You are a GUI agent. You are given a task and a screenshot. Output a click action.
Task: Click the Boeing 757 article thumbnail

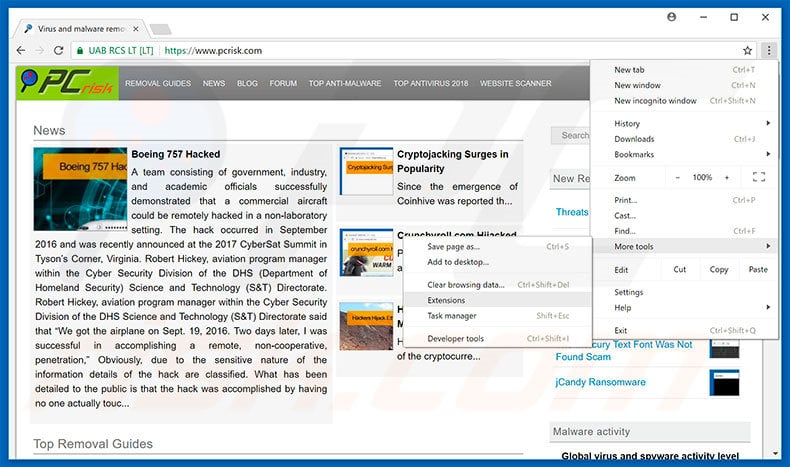(x=80, y=189)
